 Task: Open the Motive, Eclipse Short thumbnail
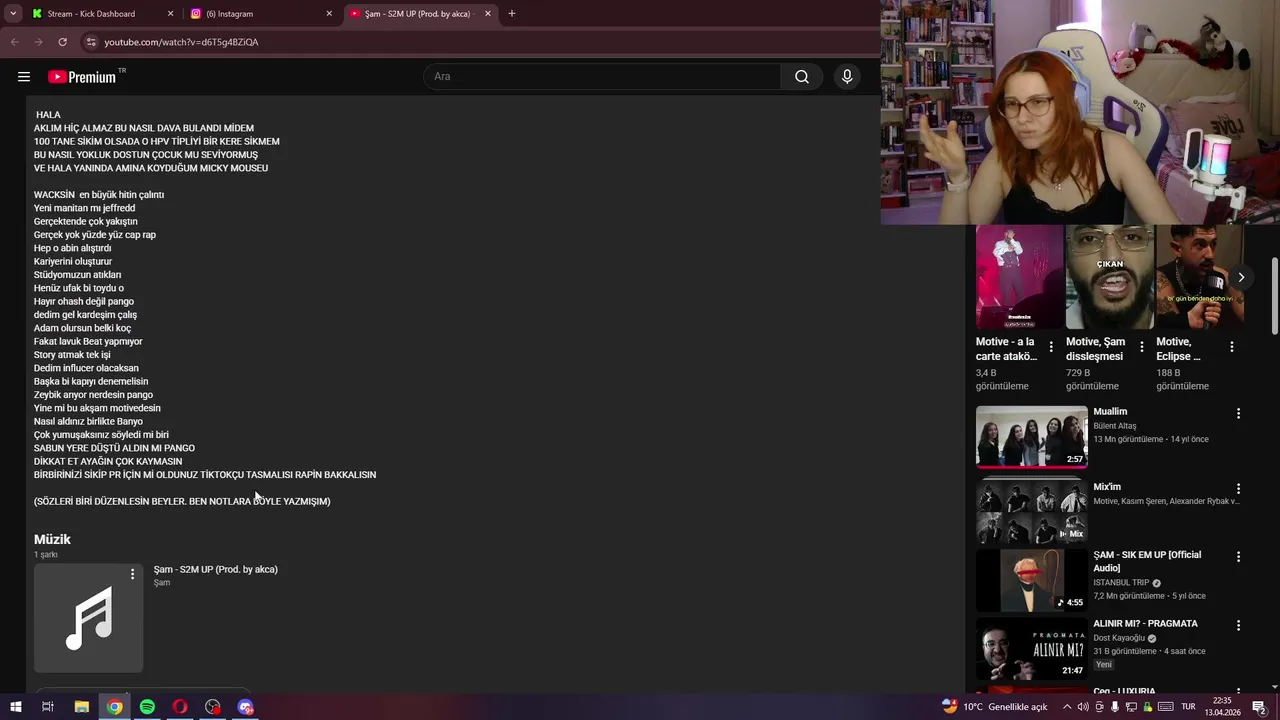click(1200, 277)
